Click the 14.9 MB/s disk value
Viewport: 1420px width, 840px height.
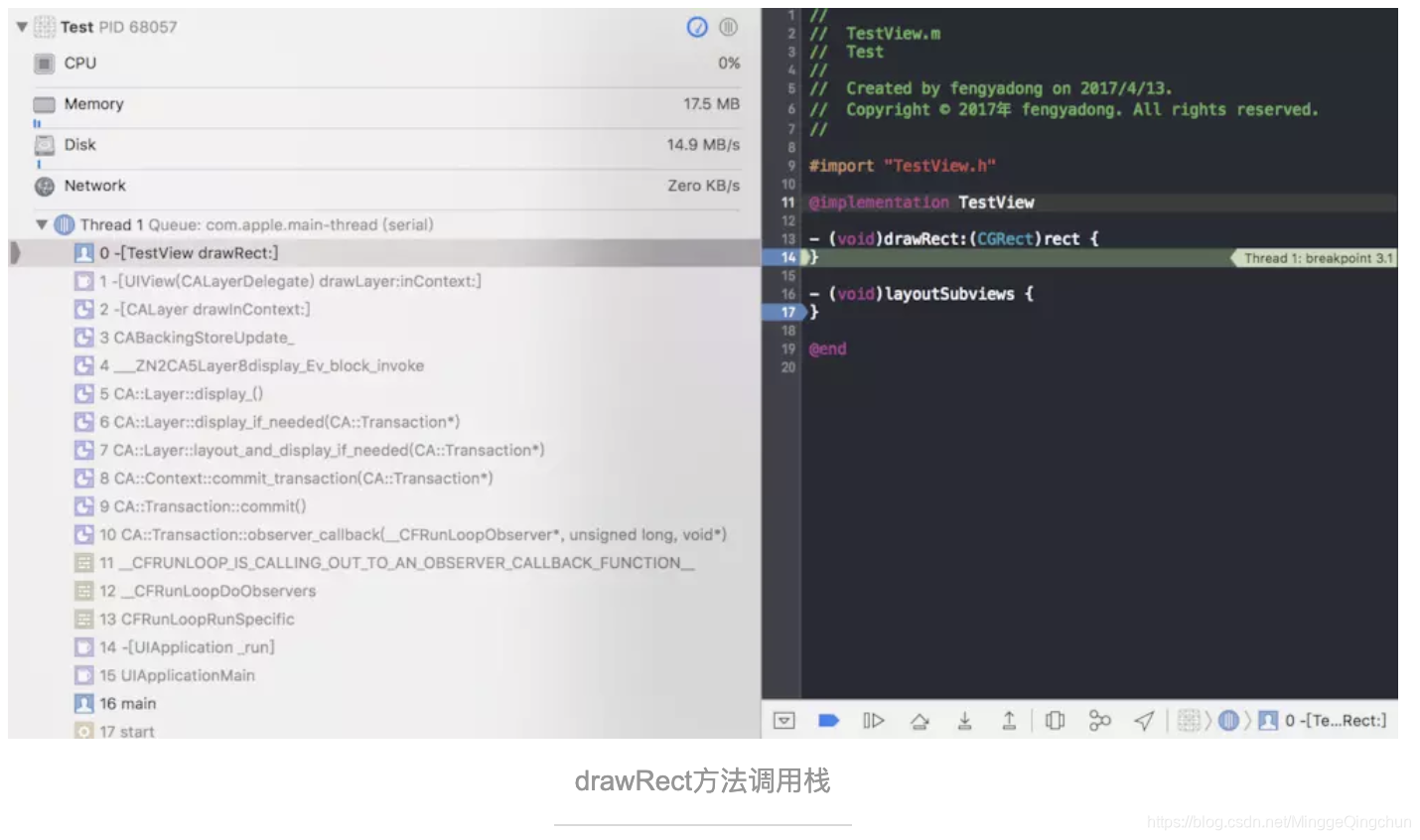click(x=703, y=145)
